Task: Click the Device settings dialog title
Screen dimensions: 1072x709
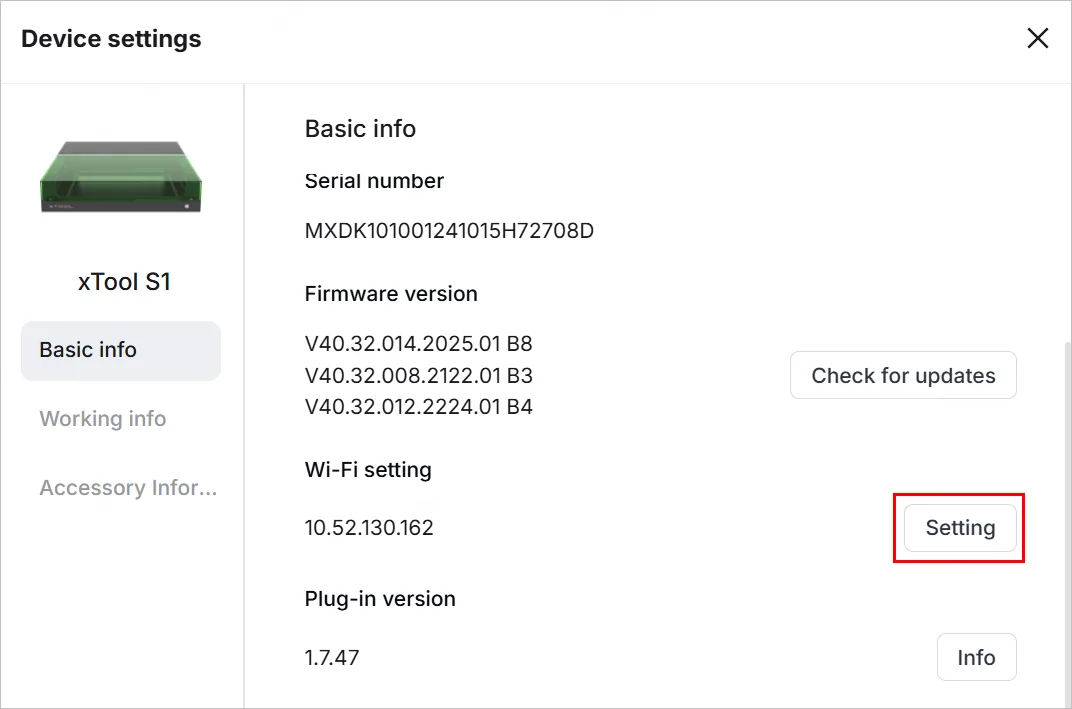Action: (x=111, y=39)
